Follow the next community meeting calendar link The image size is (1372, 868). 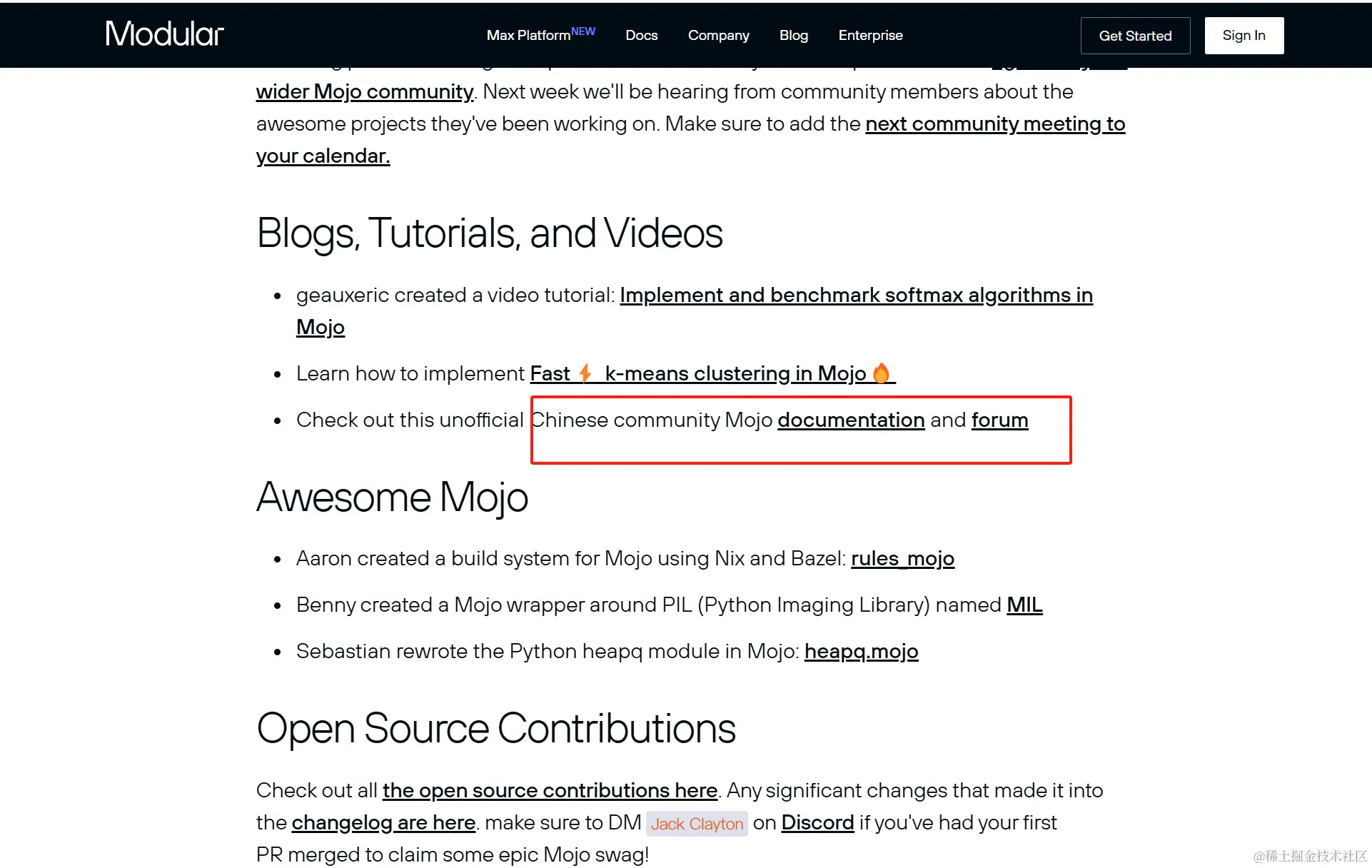(x=994, y=124)
